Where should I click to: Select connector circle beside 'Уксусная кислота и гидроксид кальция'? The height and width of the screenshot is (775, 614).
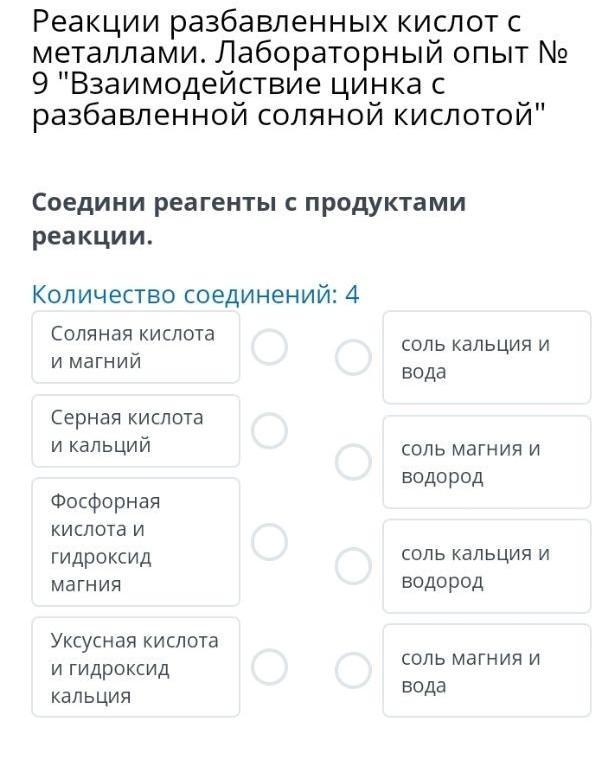[x=269, y=667]
